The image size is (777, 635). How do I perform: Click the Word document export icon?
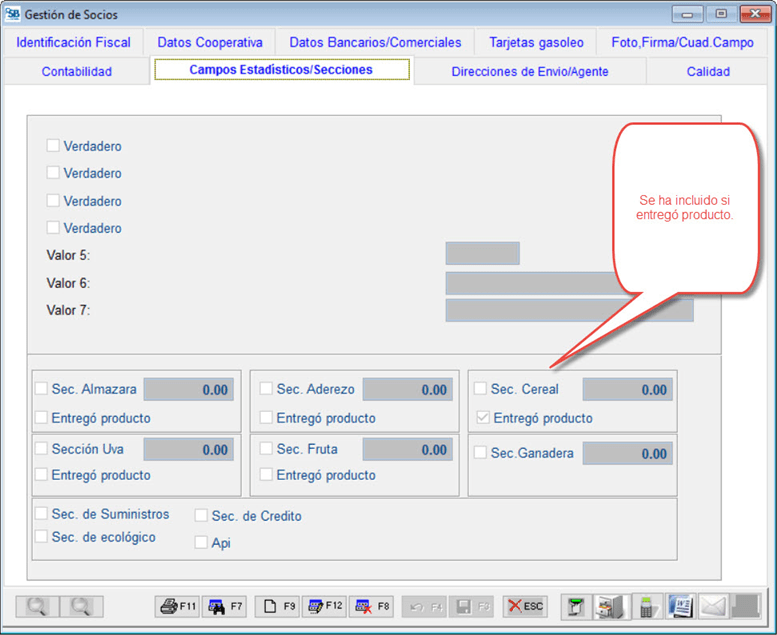point(680,606)
